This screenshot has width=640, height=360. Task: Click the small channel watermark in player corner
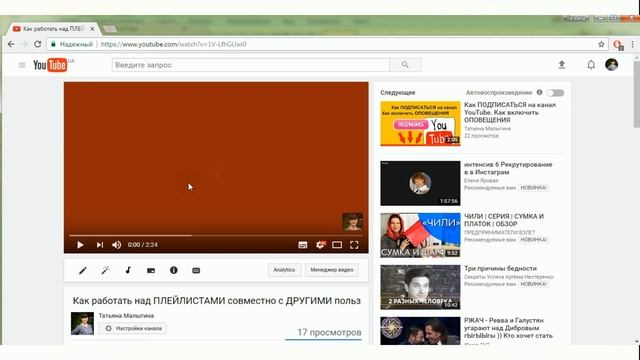tap(352, 222)
